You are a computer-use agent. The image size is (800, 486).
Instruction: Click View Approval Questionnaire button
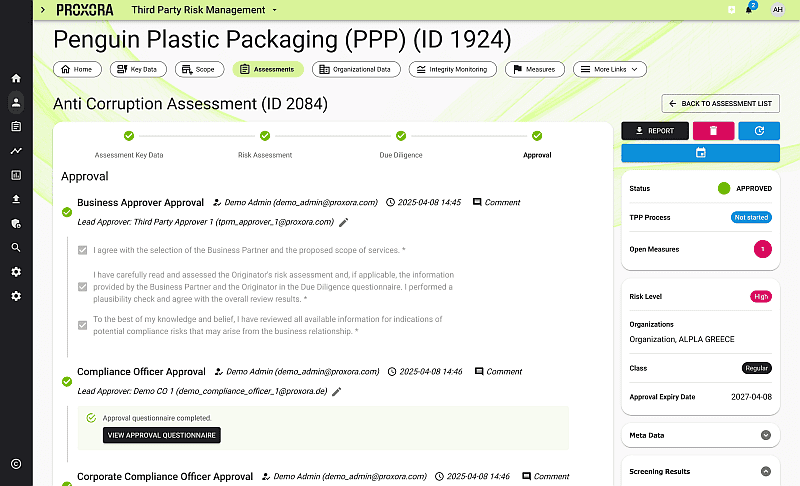point(162,436)
